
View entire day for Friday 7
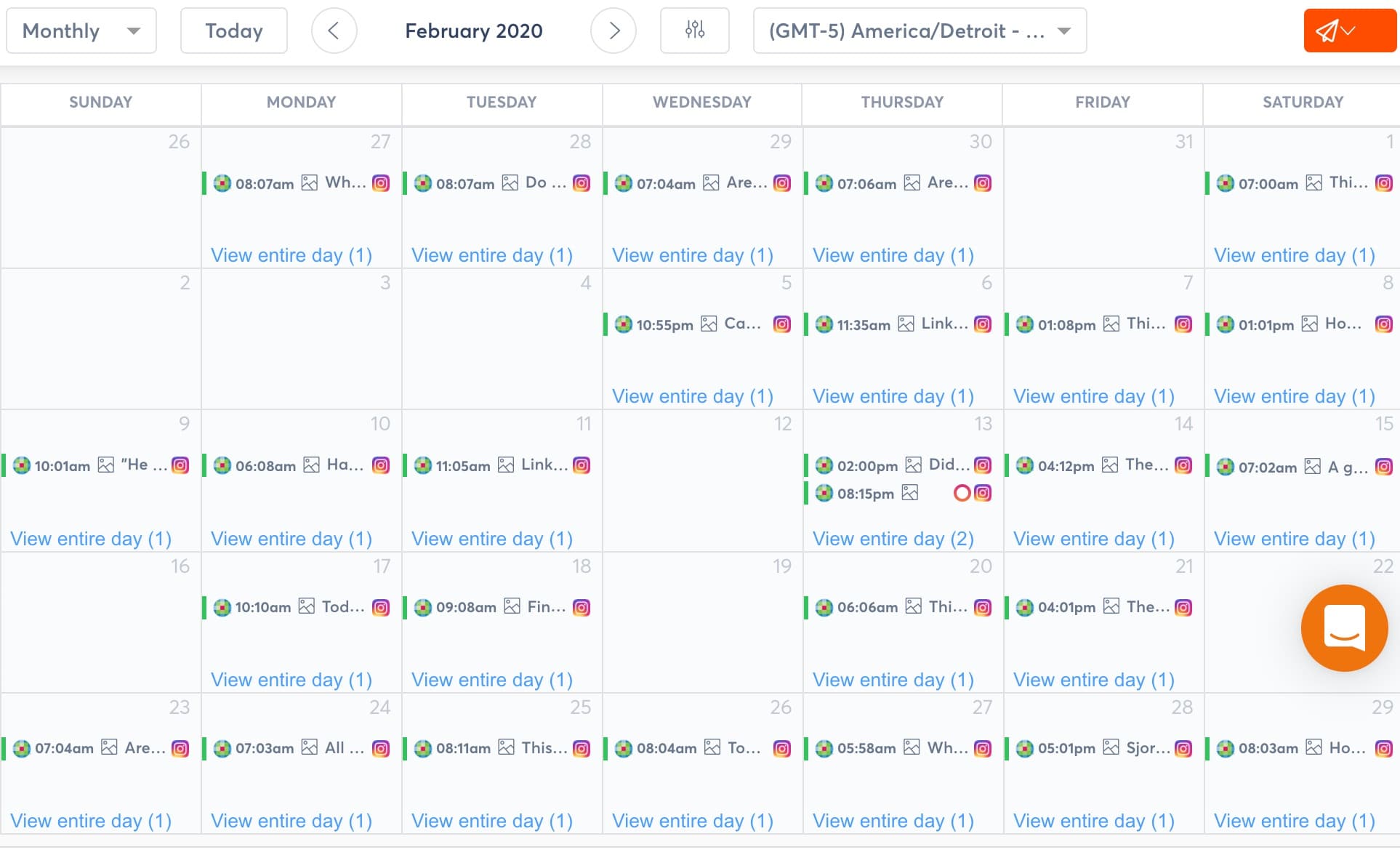click(1094, 396)
